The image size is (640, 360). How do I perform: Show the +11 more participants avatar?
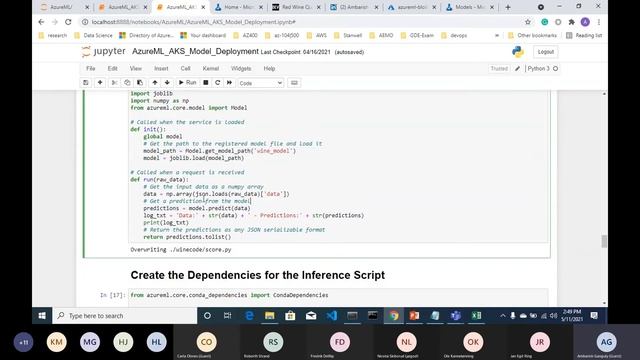[23, 342]
